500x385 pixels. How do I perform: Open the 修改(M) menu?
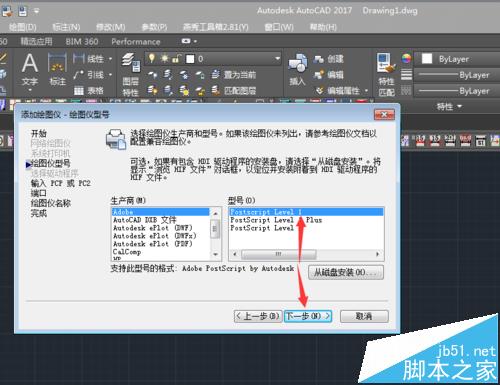pyautogui.click(x=110, y=27)
